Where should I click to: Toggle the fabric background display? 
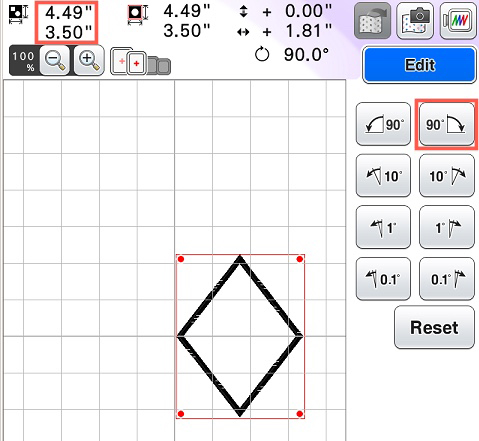click(x=372, y=21)
